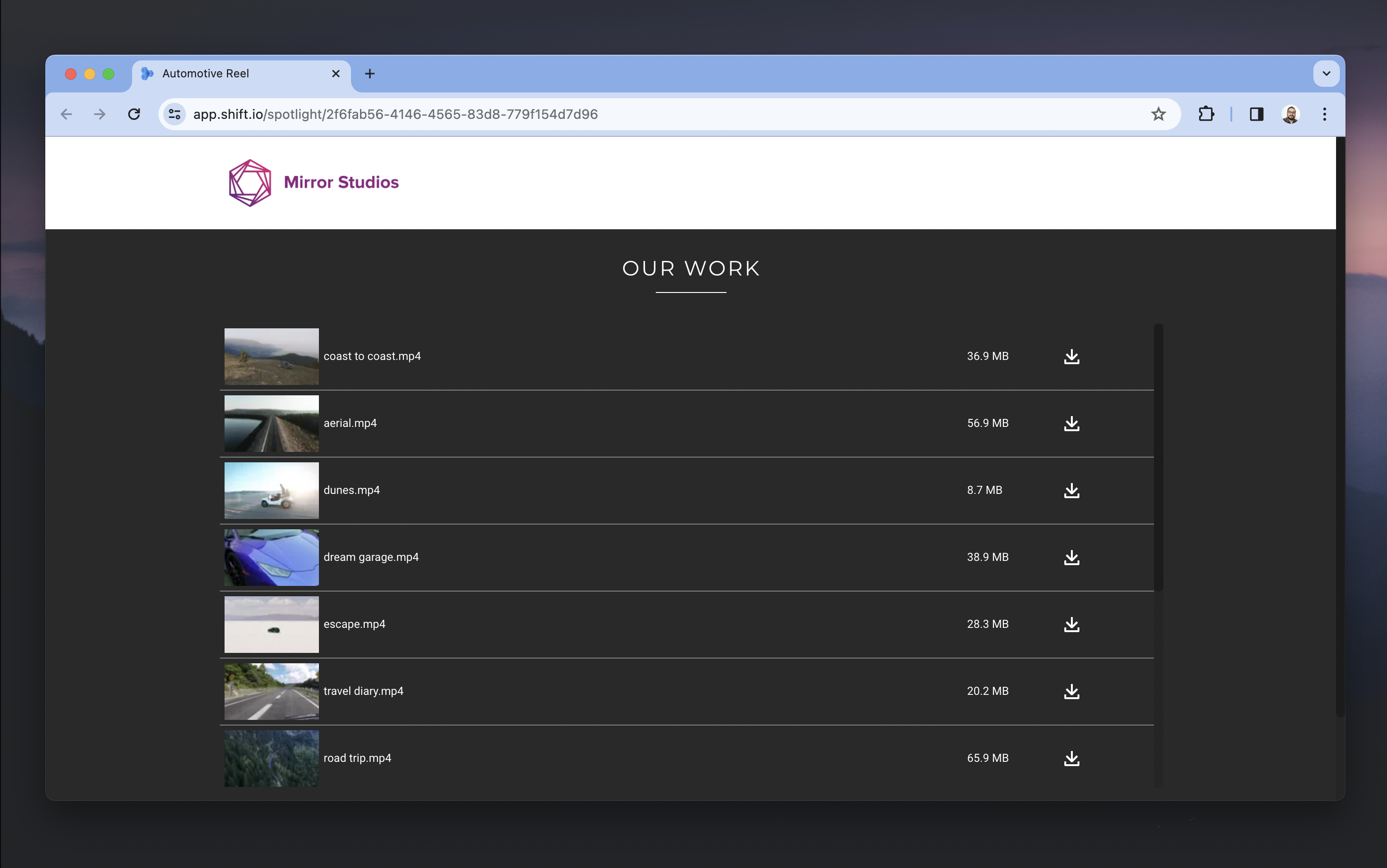Click the OUR WORK heading
The image size is (1387, 868).
691,269
